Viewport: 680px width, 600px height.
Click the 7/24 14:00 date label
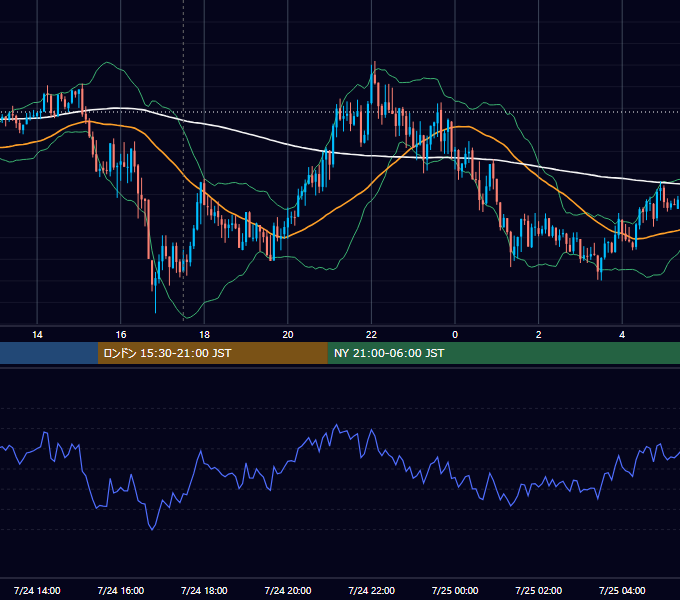click(37, 590)
